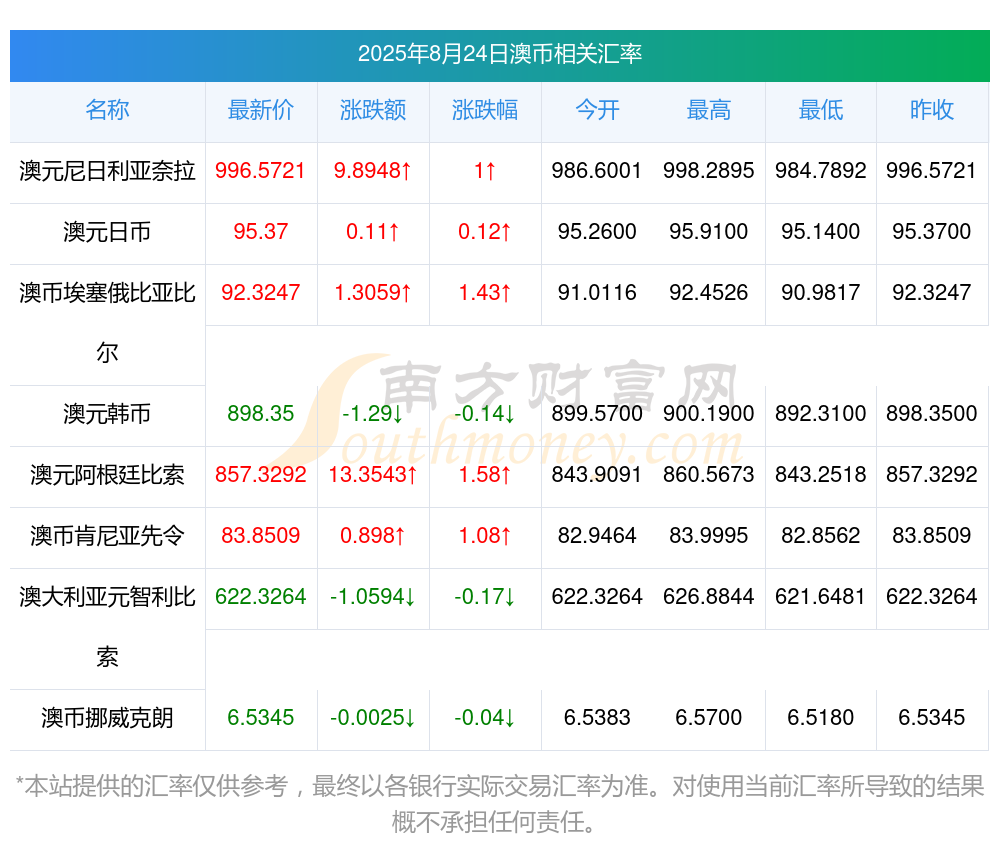
Task: Click high value 95.9100
Action: coord(709,231)
